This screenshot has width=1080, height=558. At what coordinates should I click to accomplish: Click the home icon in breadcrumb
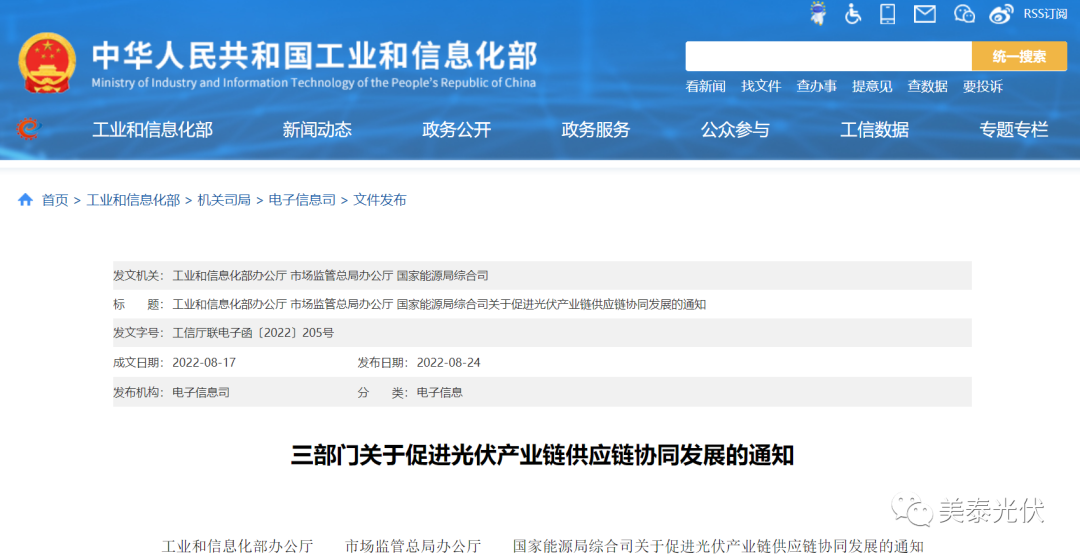25,200
